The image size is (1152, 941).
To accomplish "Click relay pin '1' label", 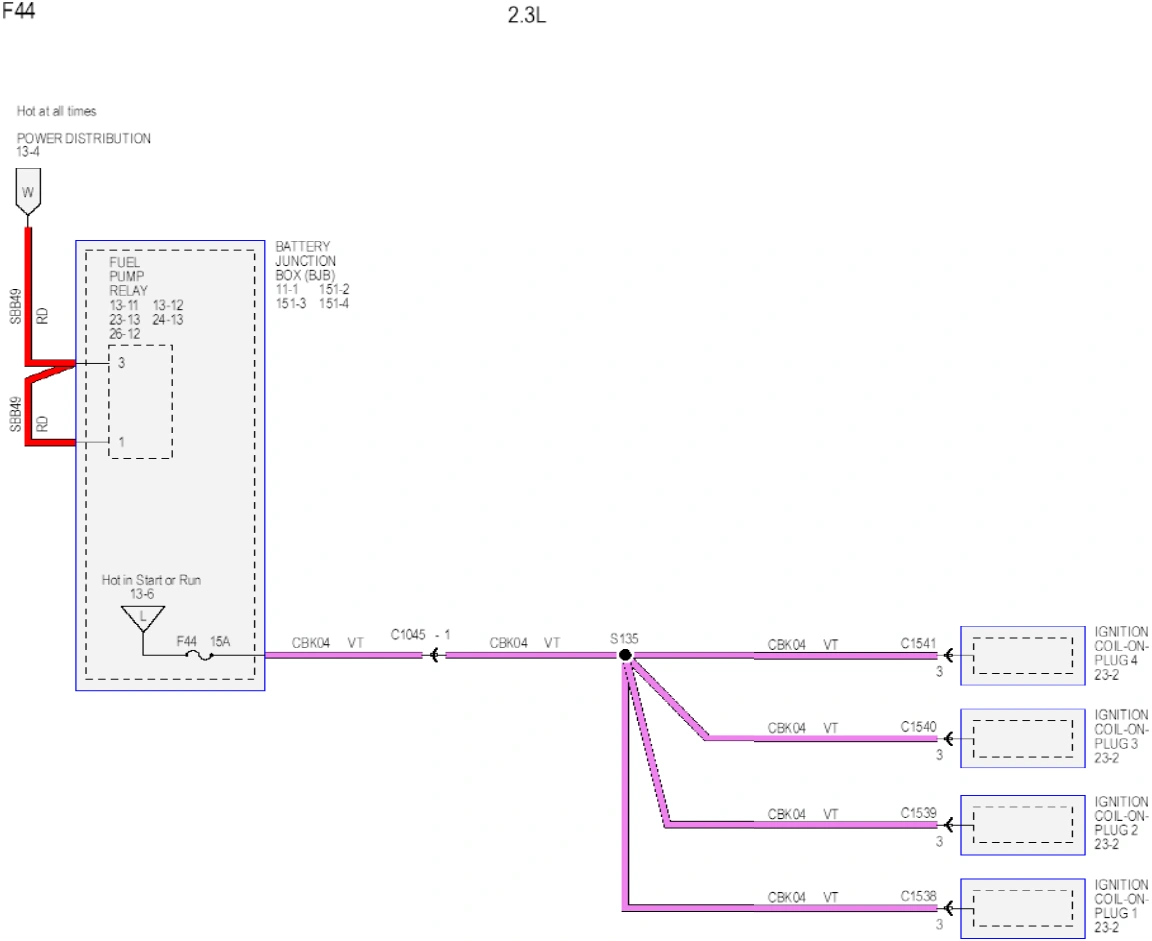I will (121, 441).
